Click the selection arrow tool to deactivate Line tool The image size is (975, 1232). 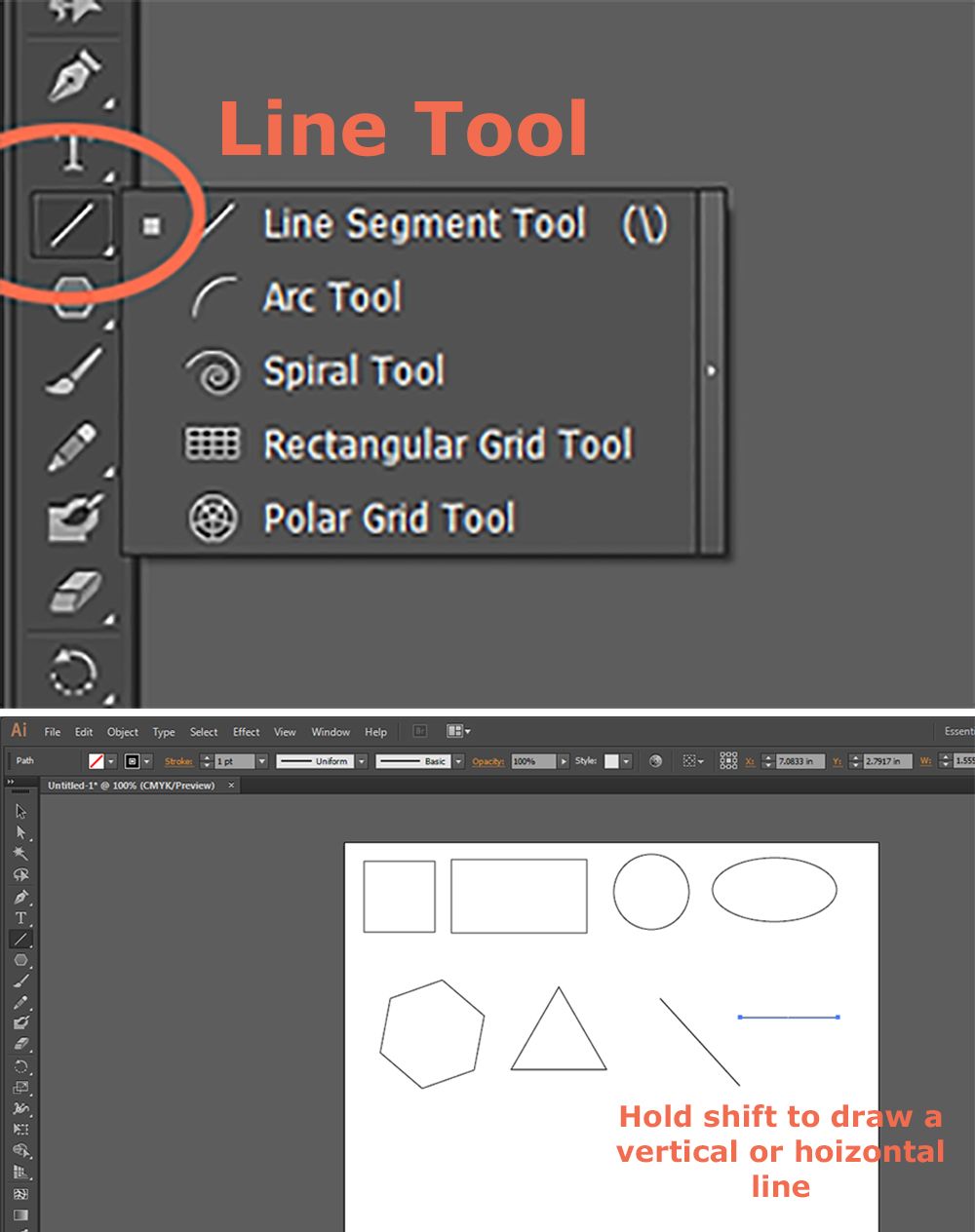(21, 811)
